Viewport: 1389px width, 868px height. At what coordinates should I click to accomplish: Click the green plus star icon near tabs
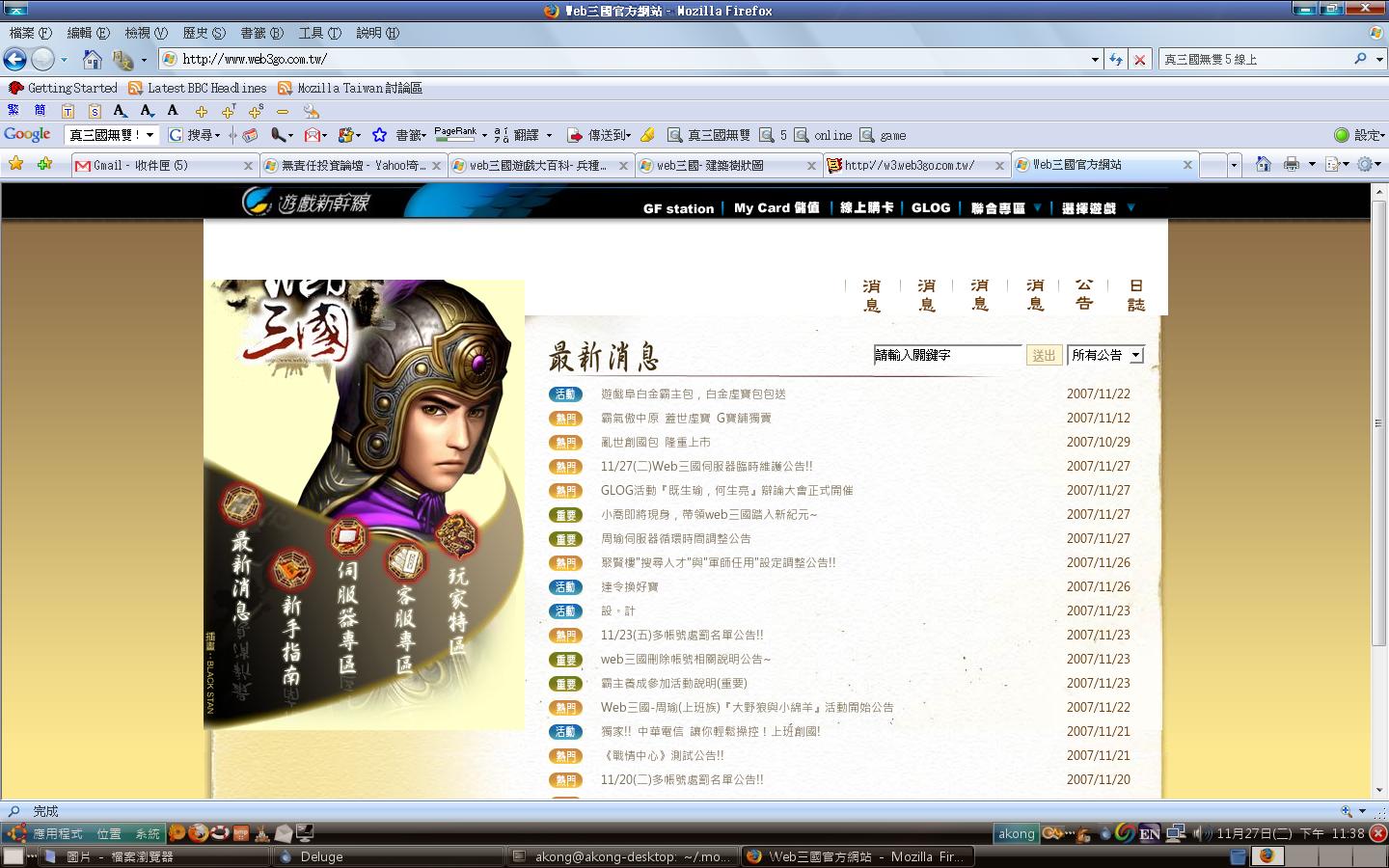[44, 164]
